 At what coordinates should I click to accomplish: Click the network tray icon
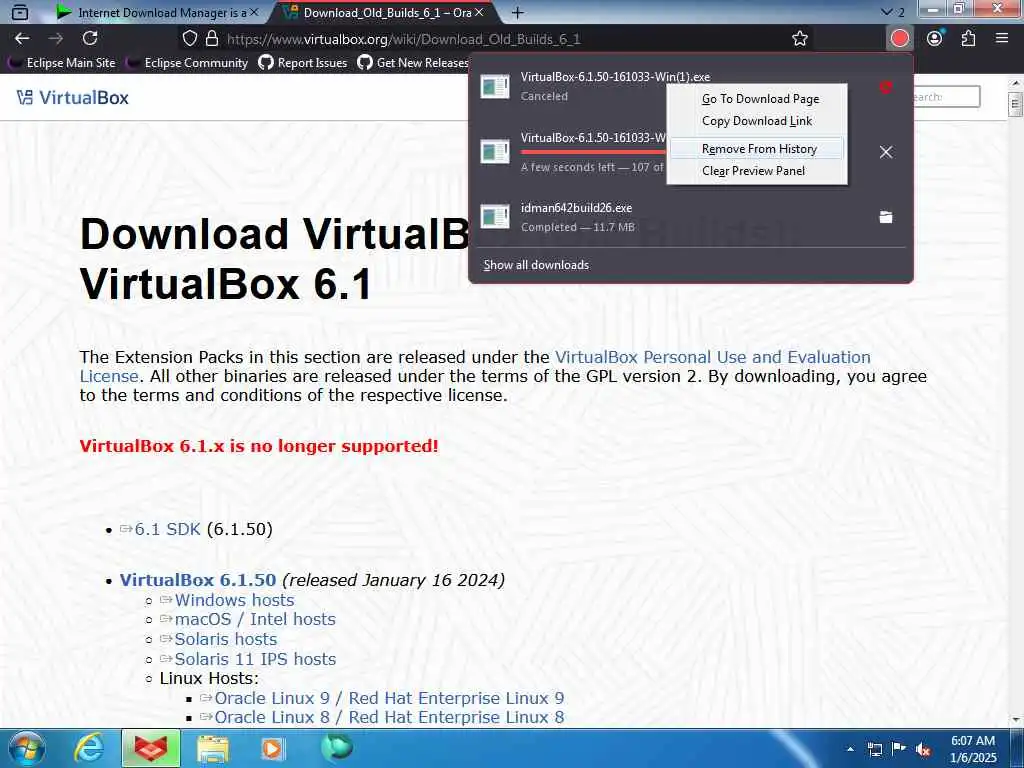click(x=874, y=750)
